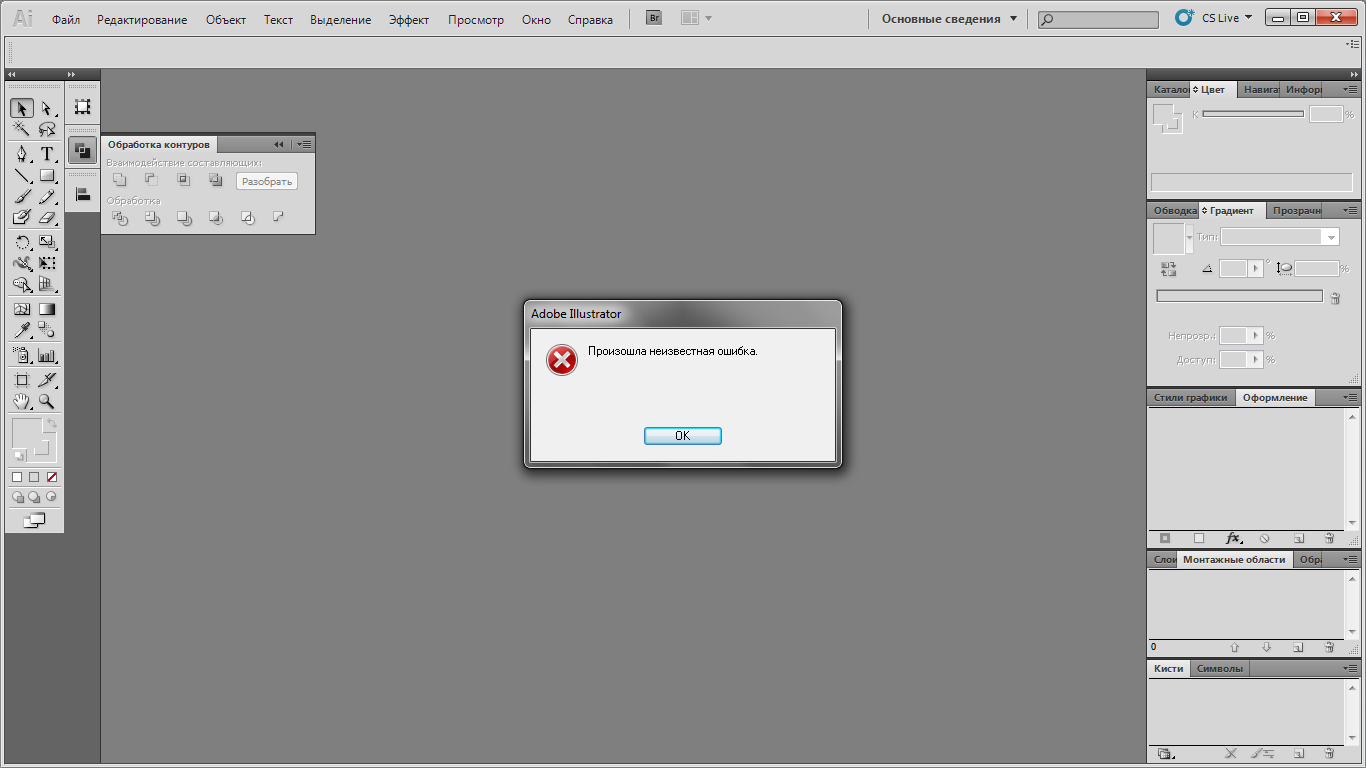Image resolution: width=1366 pixels, height=768 pixels.
Task: Open the Объект menu
Action: pyautogui.click(x=225, y=20)
